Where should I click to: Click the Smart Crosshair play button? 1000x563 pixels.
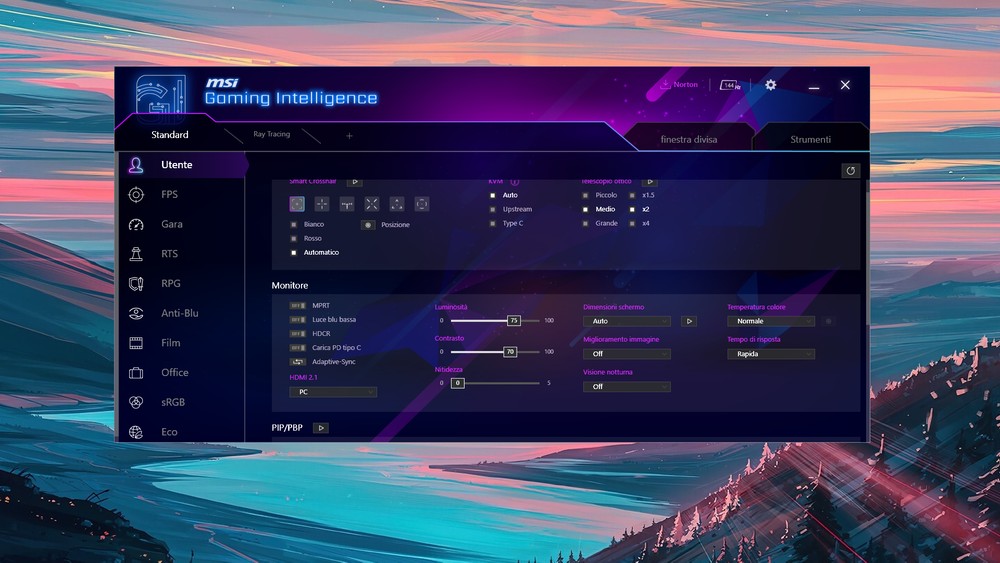pyautogui.click(x=355, y=182)
